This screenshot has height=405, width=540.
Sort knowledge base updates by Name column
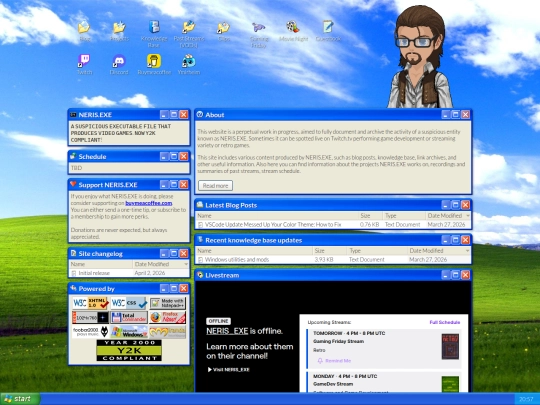point(254,251)
